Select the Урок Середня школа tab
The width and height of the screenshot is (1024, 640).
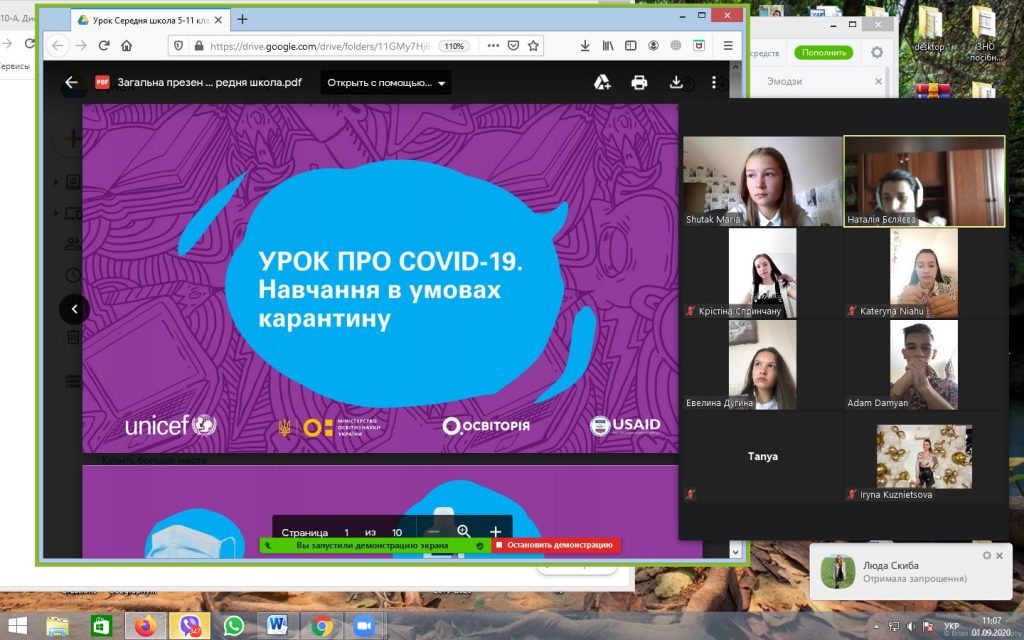coord(150,20)
